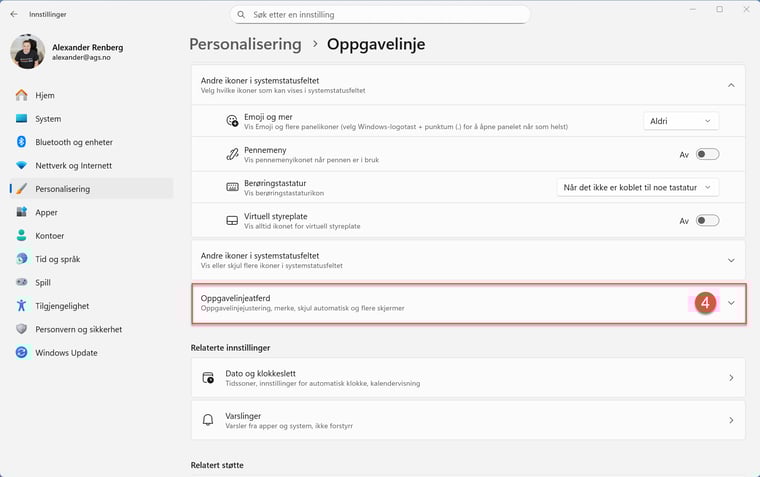Open Varslinger related setting
The width and height of the screenshot is (760, 477).
tap(468, 420)
